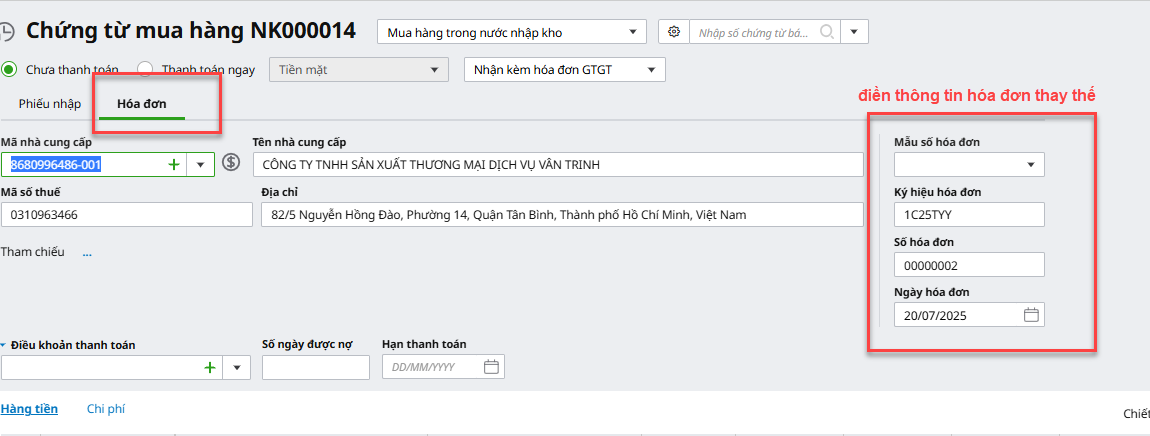
Task: Click green plus in Điều khoản thanh toán
Action: (210, 367)
